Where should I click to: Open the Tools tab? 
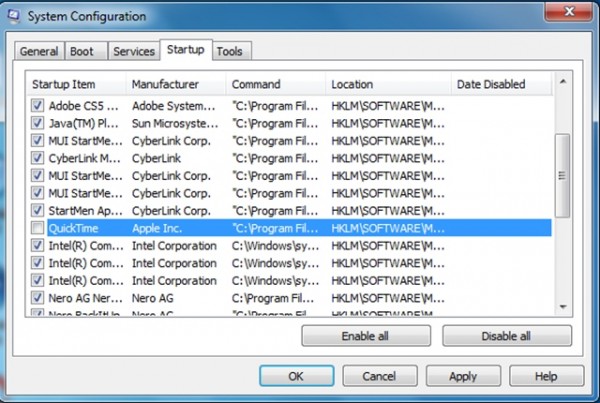(229, 51)
